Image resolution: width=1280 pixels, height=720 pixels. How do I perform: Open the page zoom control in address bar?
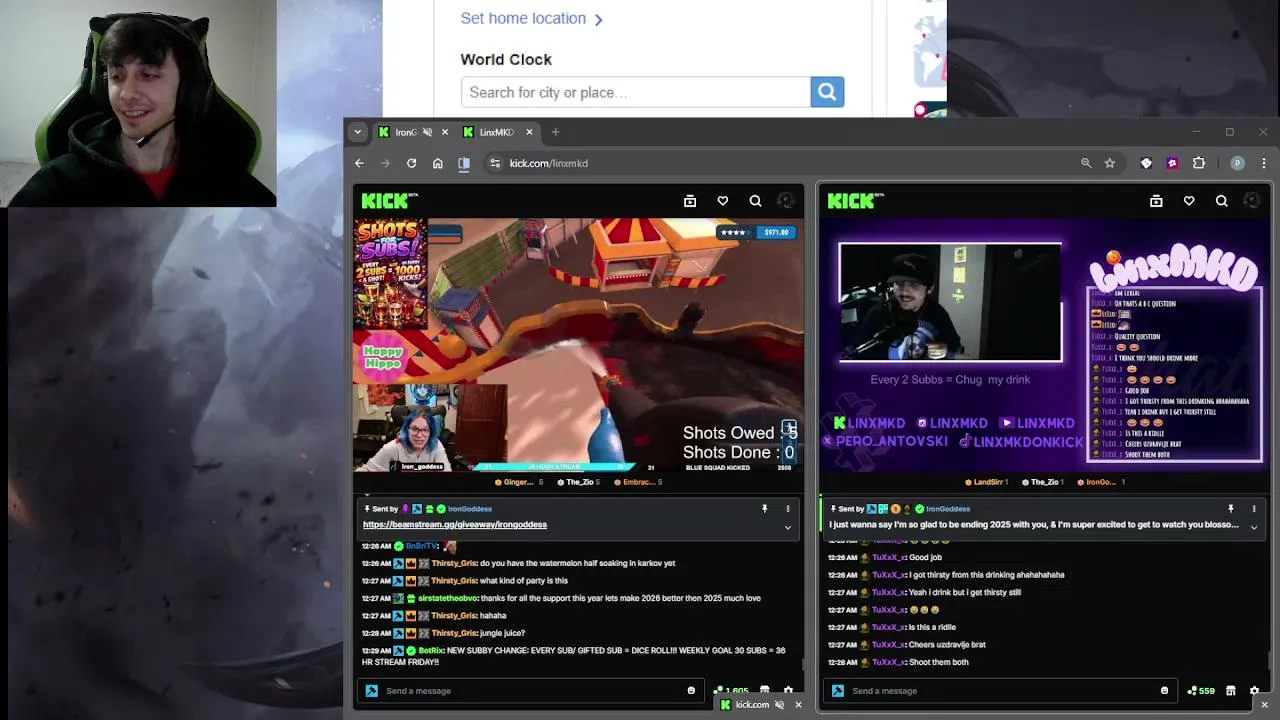click(x=1086, y=163)
